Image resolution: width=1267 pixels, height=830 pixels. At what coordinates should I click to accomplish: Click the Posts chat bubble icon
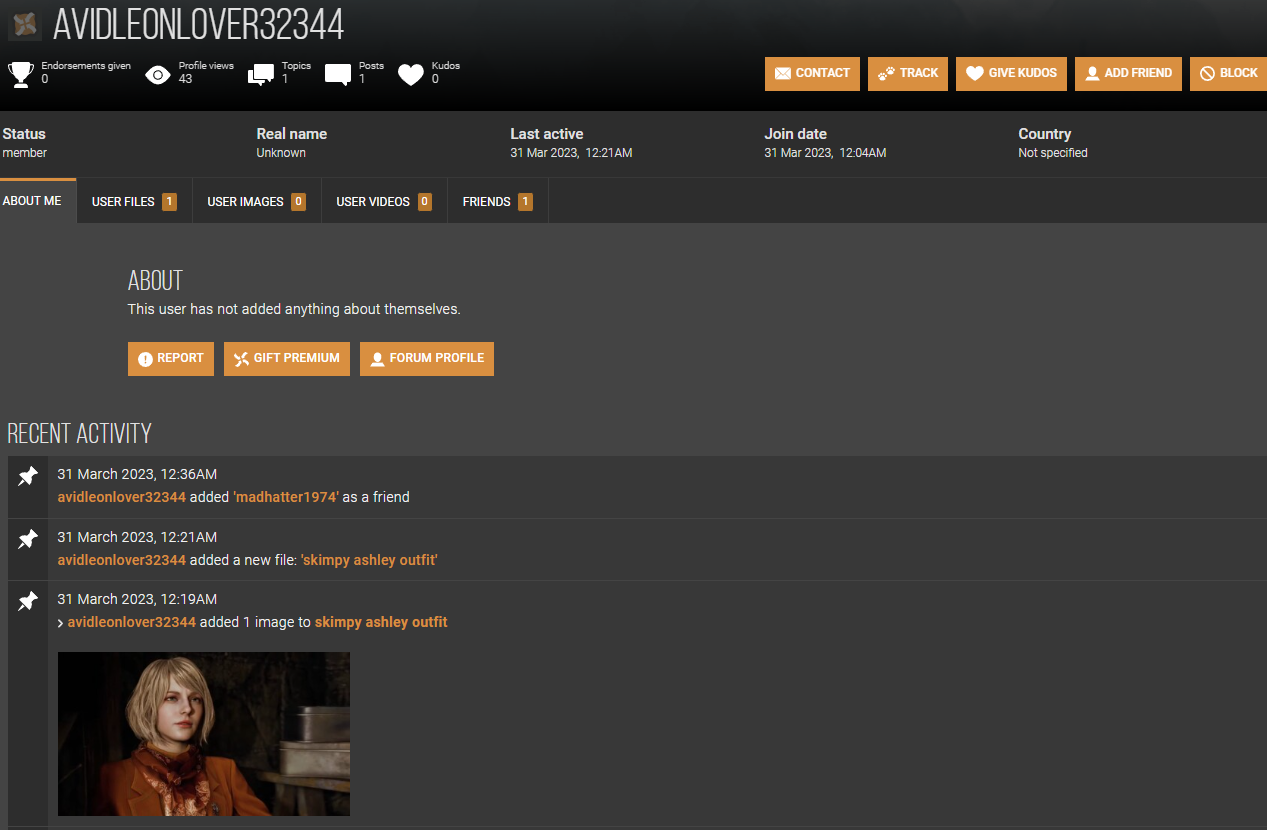(338, 74)
